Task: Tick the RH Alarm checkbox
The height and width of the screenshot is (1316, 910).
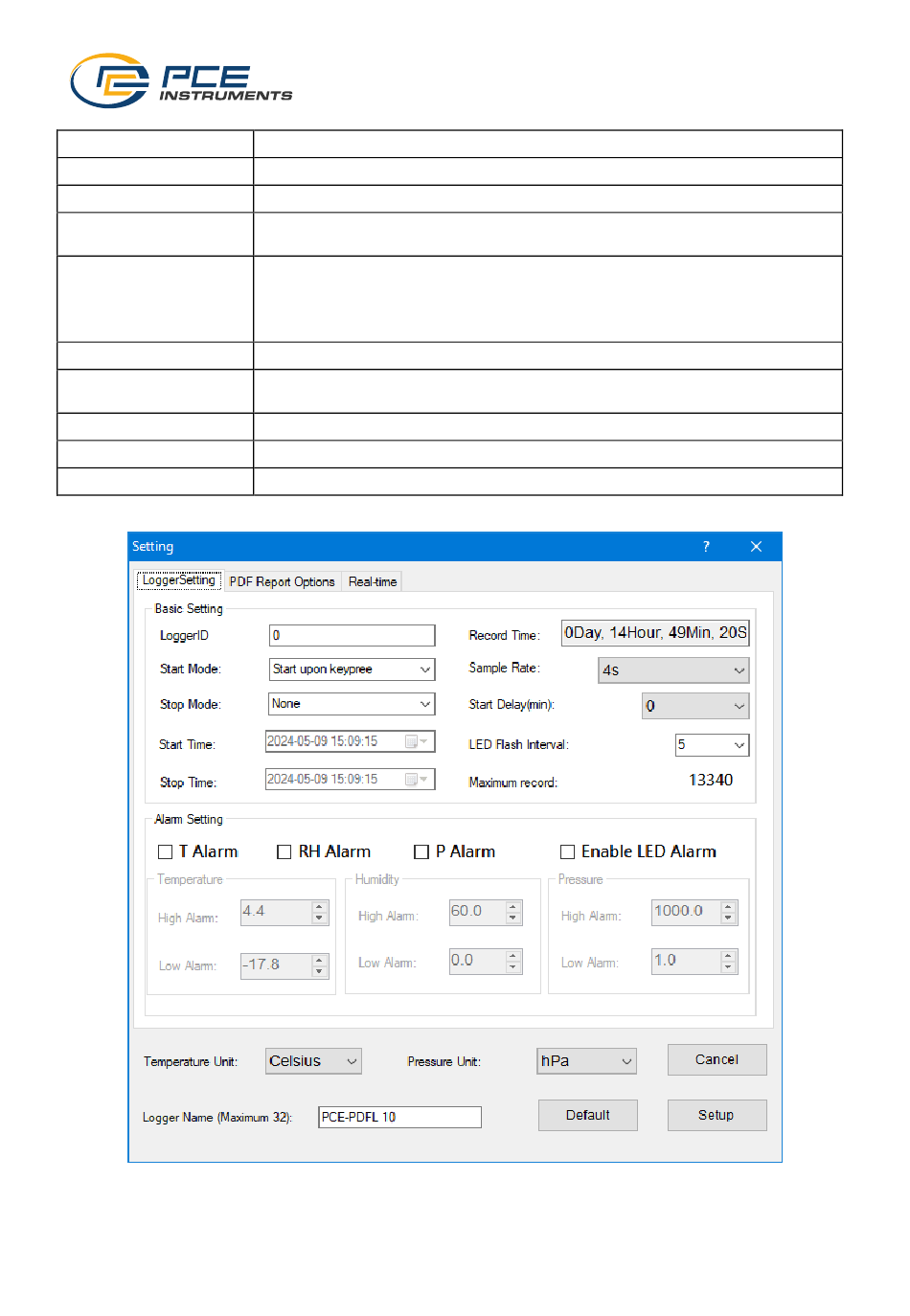Action: click(x=284, y=852)
